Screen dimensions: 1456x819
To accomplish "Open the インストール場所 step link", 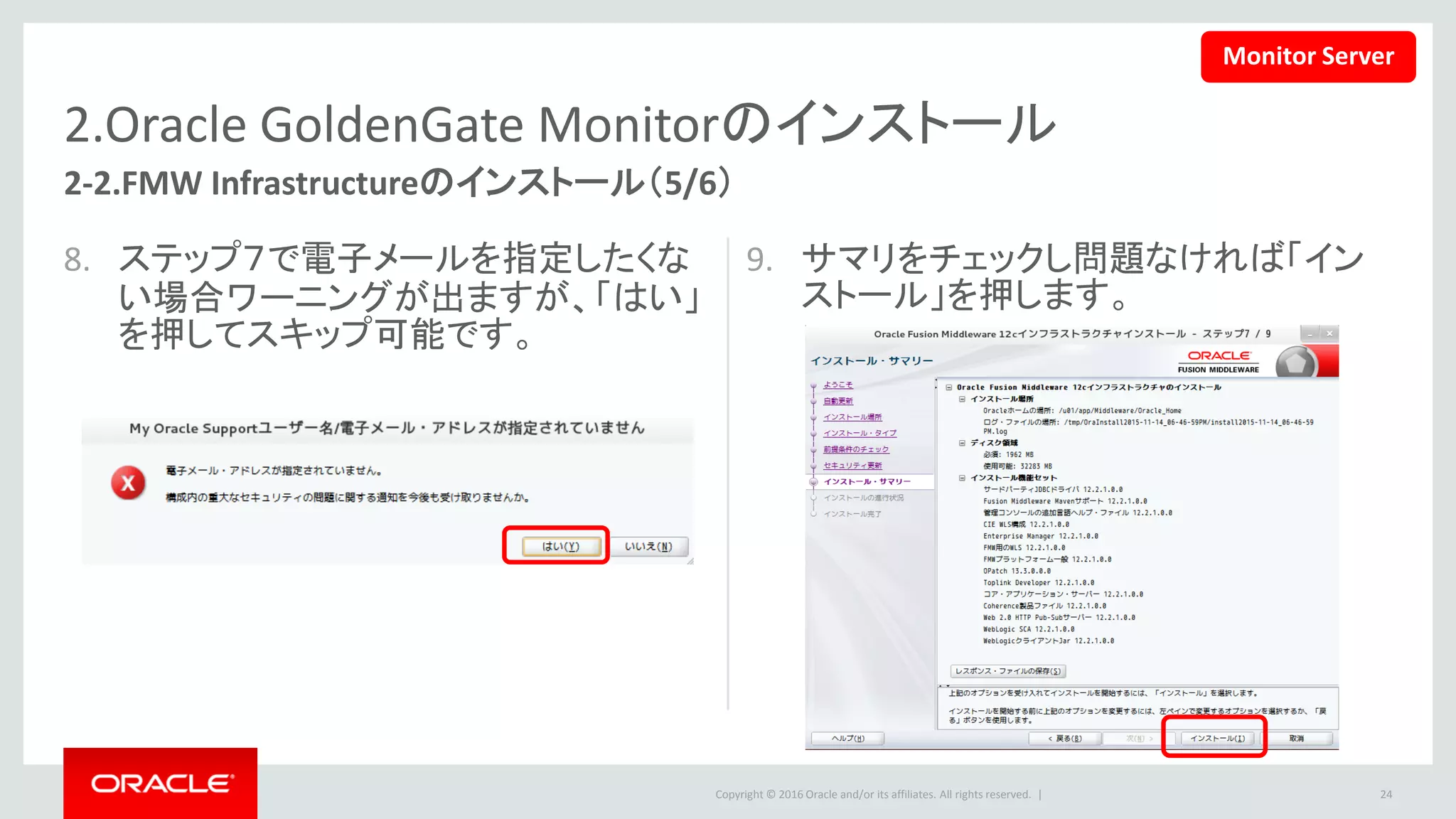I will click(x=852, y=417).
